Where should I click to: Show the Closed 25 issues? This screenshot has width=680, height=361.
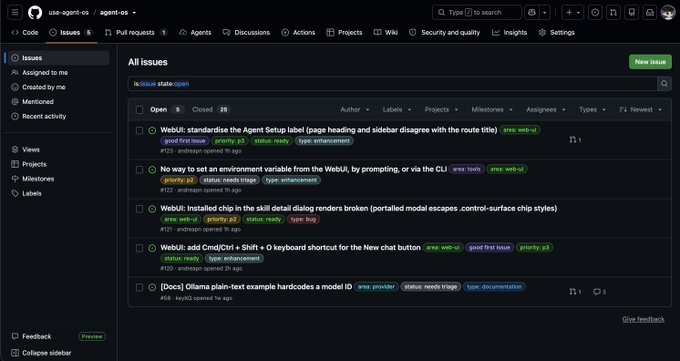(x=210, y=110)
